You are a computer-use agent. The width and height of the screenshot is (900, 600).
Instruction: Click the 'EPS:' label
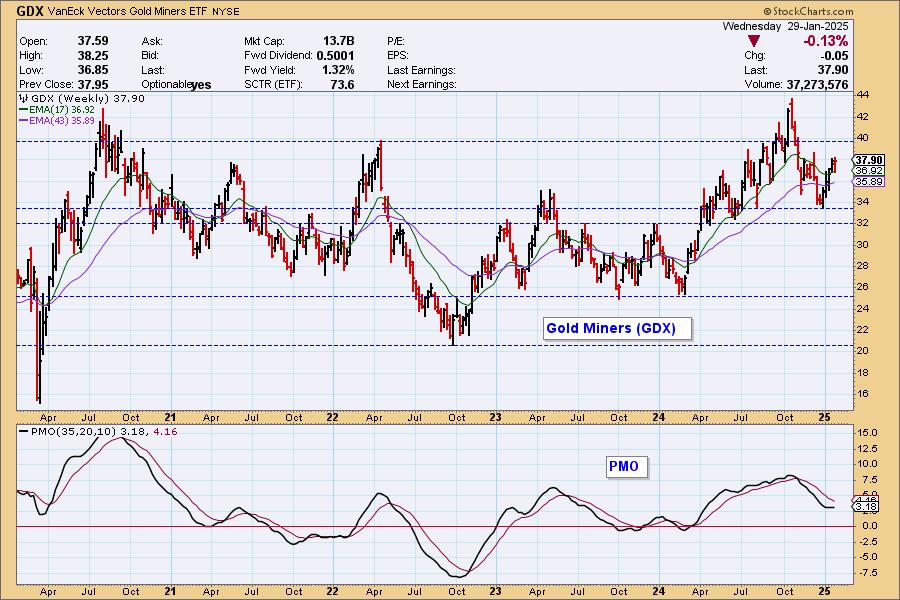pos(398,56)
